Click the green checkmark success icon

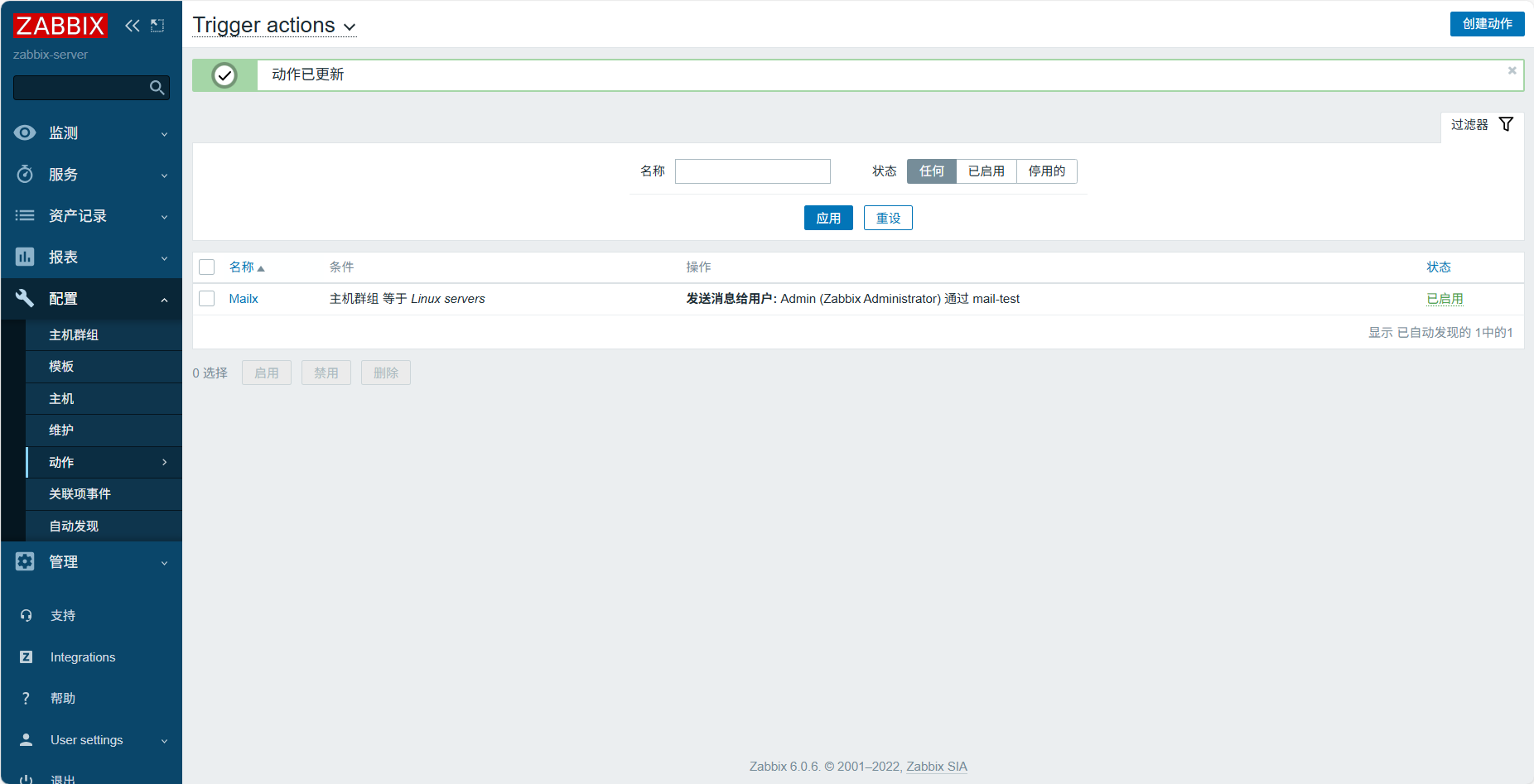(224, 75)
